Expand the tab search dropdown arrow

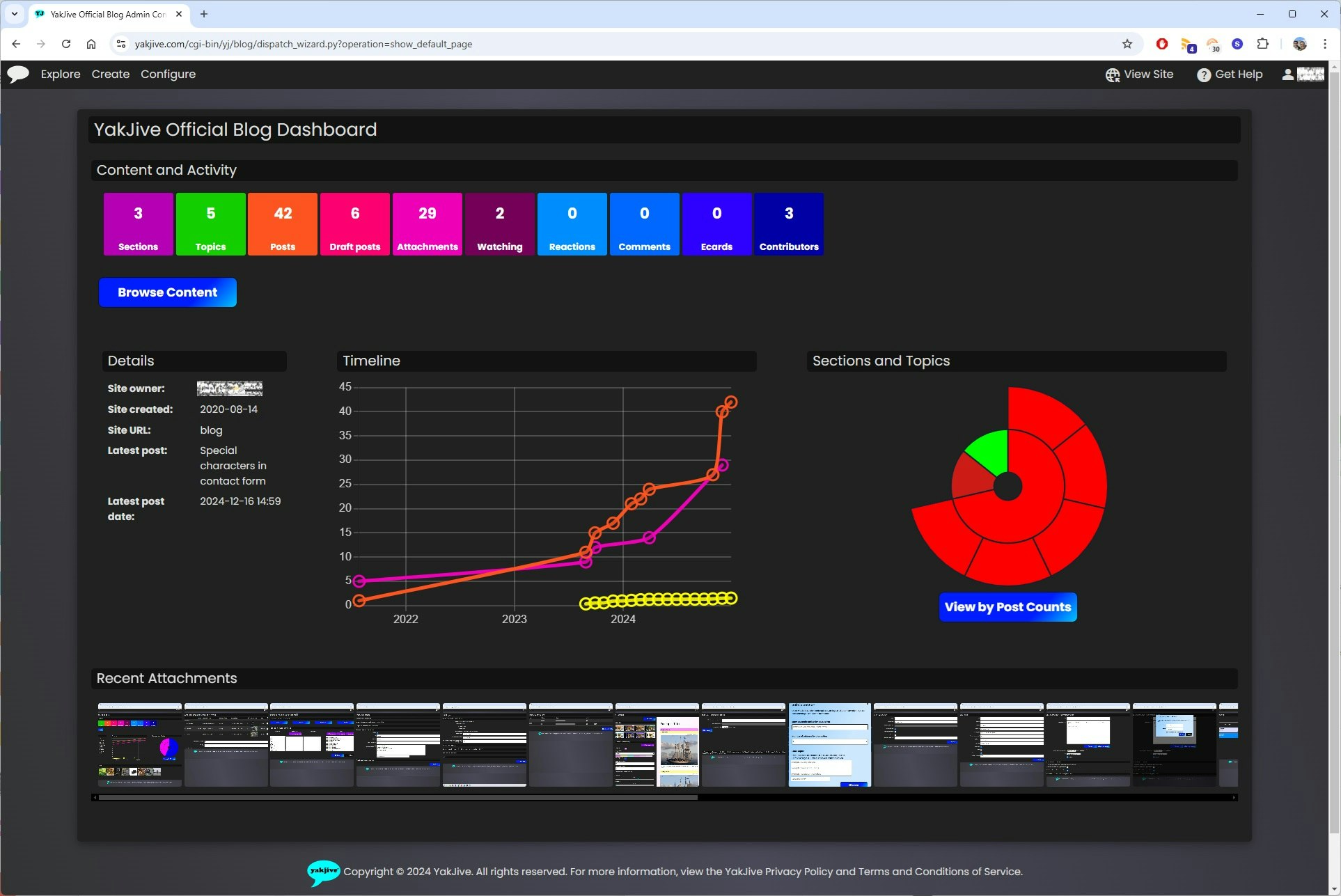point(14,14)
